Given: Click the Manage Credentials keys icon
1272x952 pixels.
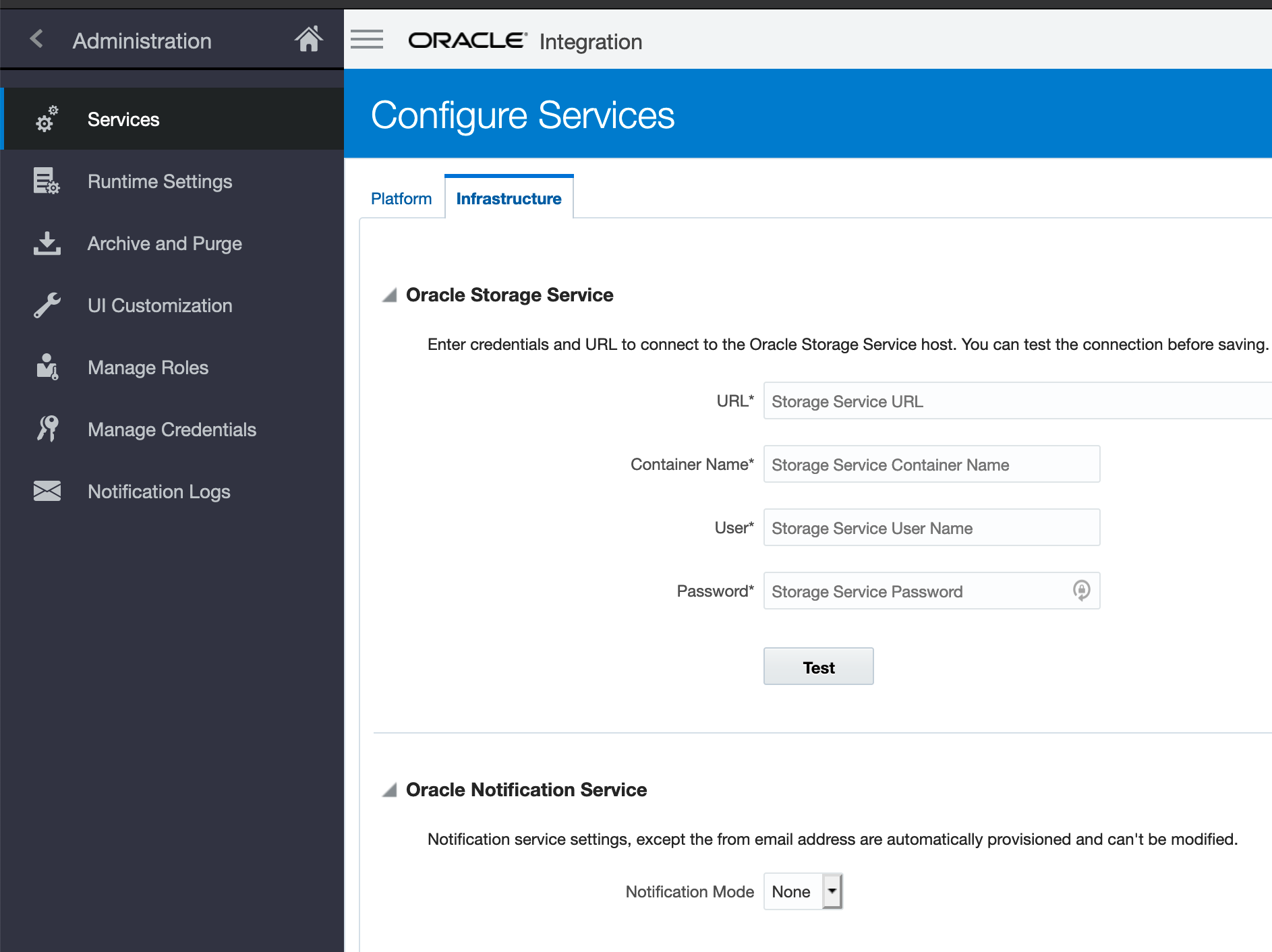Looking at the screenshot, I should pyautogui.click(x=47, y=429).
